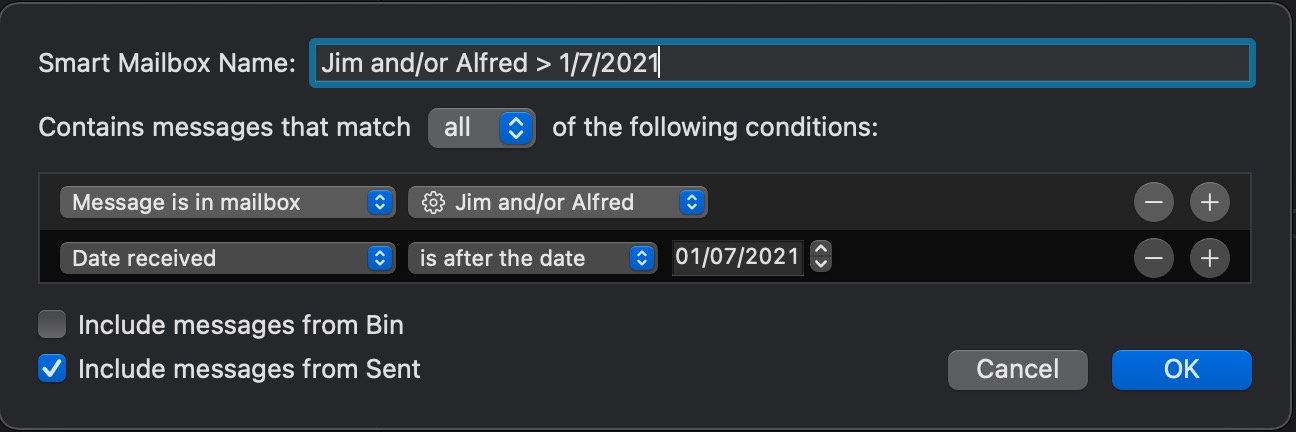The image size is (1296, 432).
Task: Increment the date with stepper up arrow
Action: [821, 251]
